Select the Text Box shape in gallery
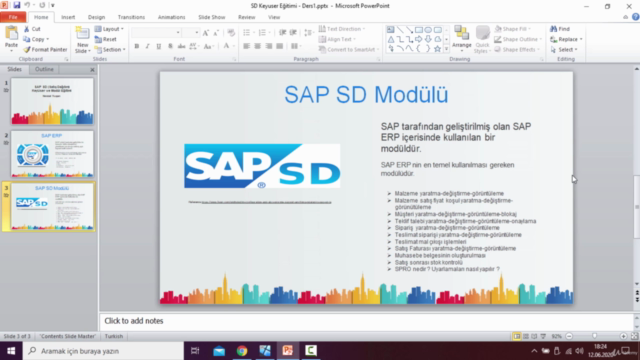The height and width of the screenshot is (360, 640). click(391, 30)
